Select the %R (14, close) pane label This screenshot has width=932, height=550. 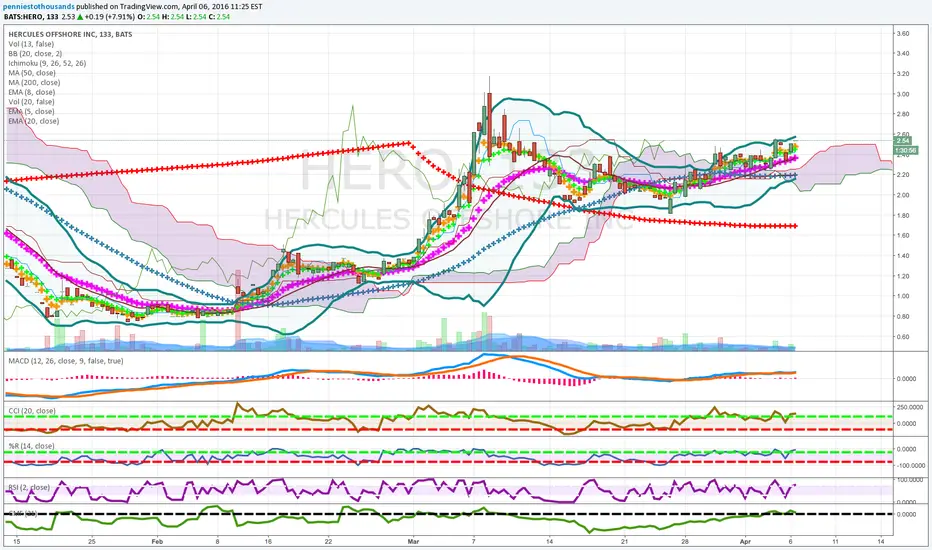31,446
